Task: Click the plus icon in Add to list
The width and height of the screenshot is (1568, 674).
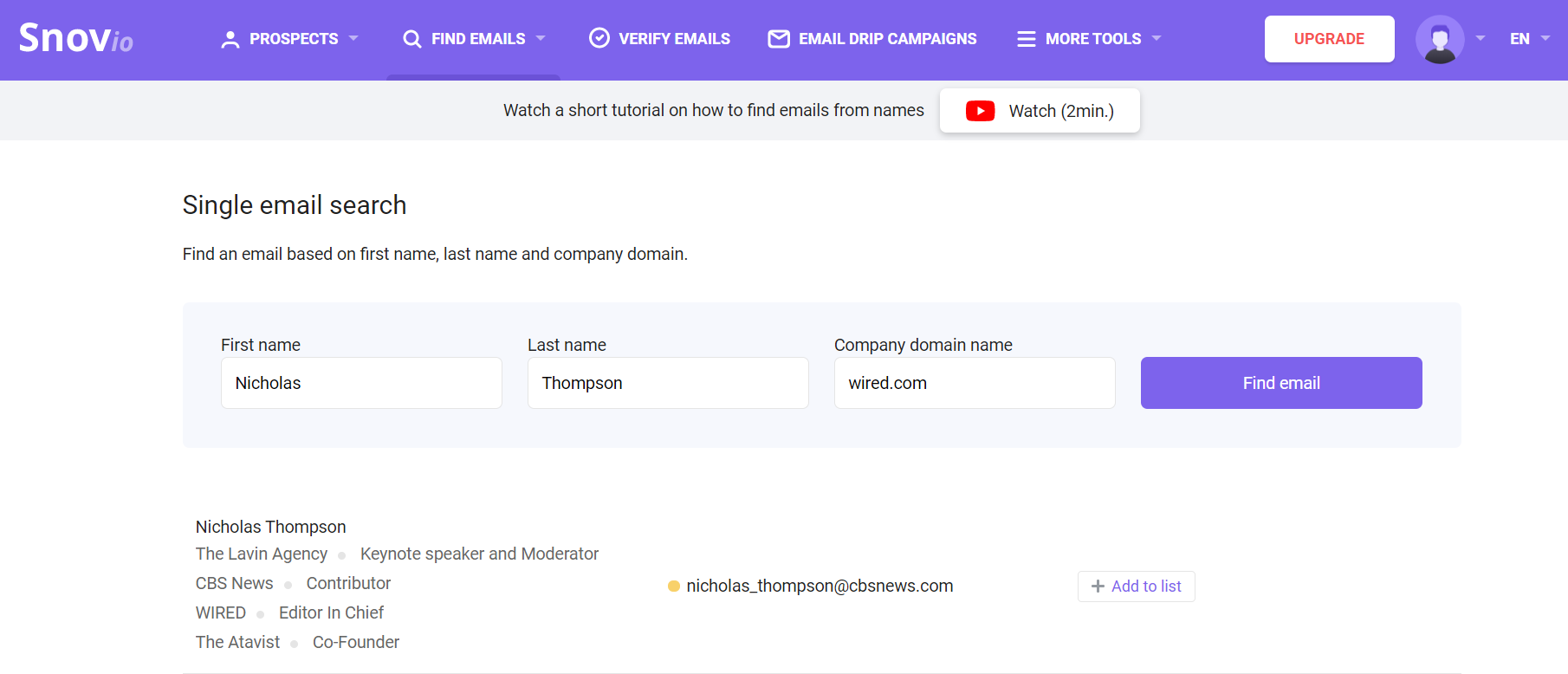Action: coord(1098,587)
